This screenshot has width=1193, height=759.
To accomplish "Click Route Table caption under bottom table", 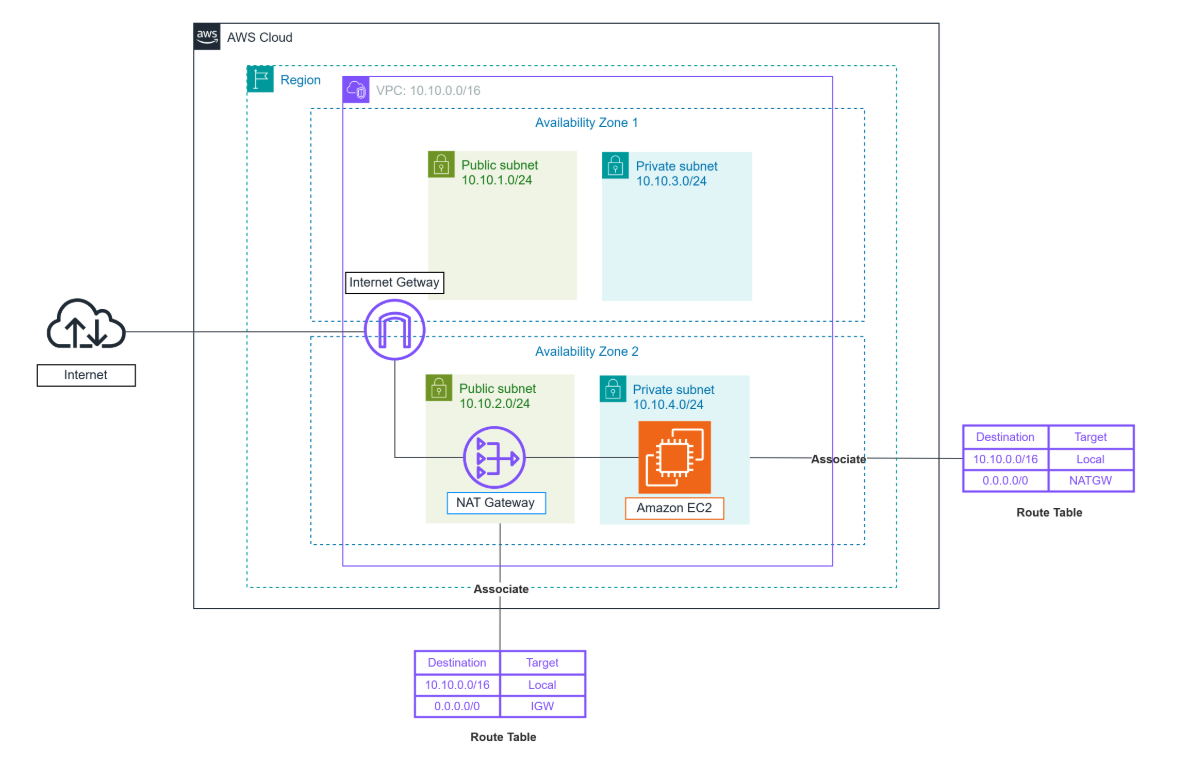I will (x=503, y=737).
